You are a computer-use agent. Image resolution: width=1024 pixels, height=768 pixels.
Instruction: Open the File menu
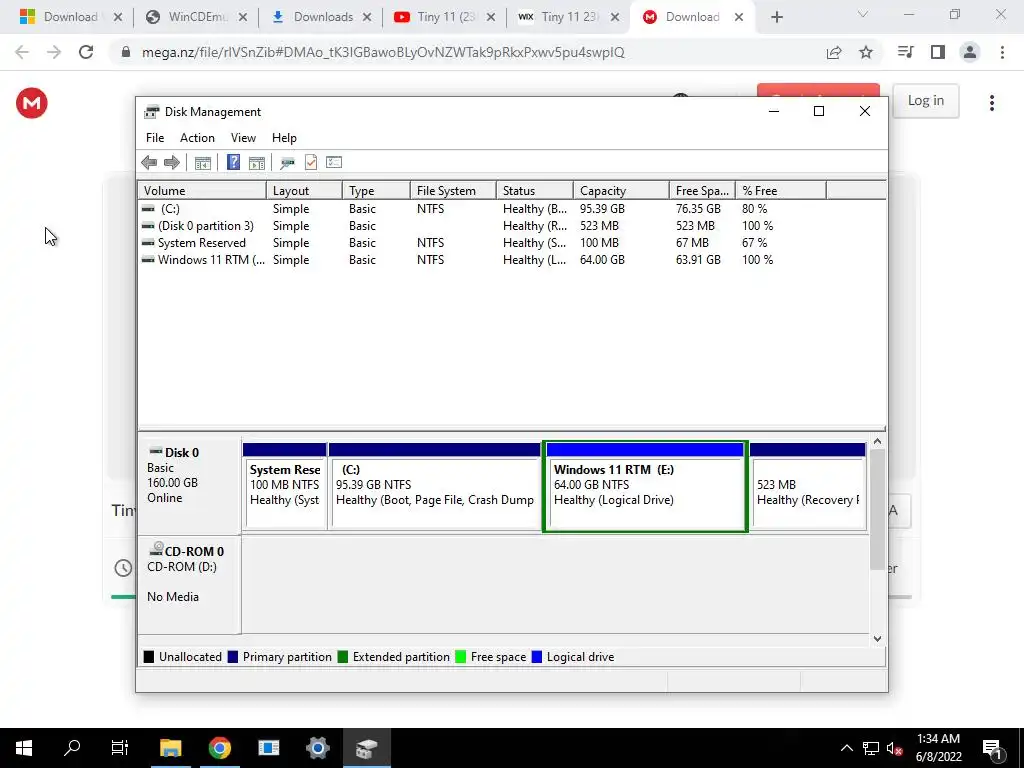155,138
